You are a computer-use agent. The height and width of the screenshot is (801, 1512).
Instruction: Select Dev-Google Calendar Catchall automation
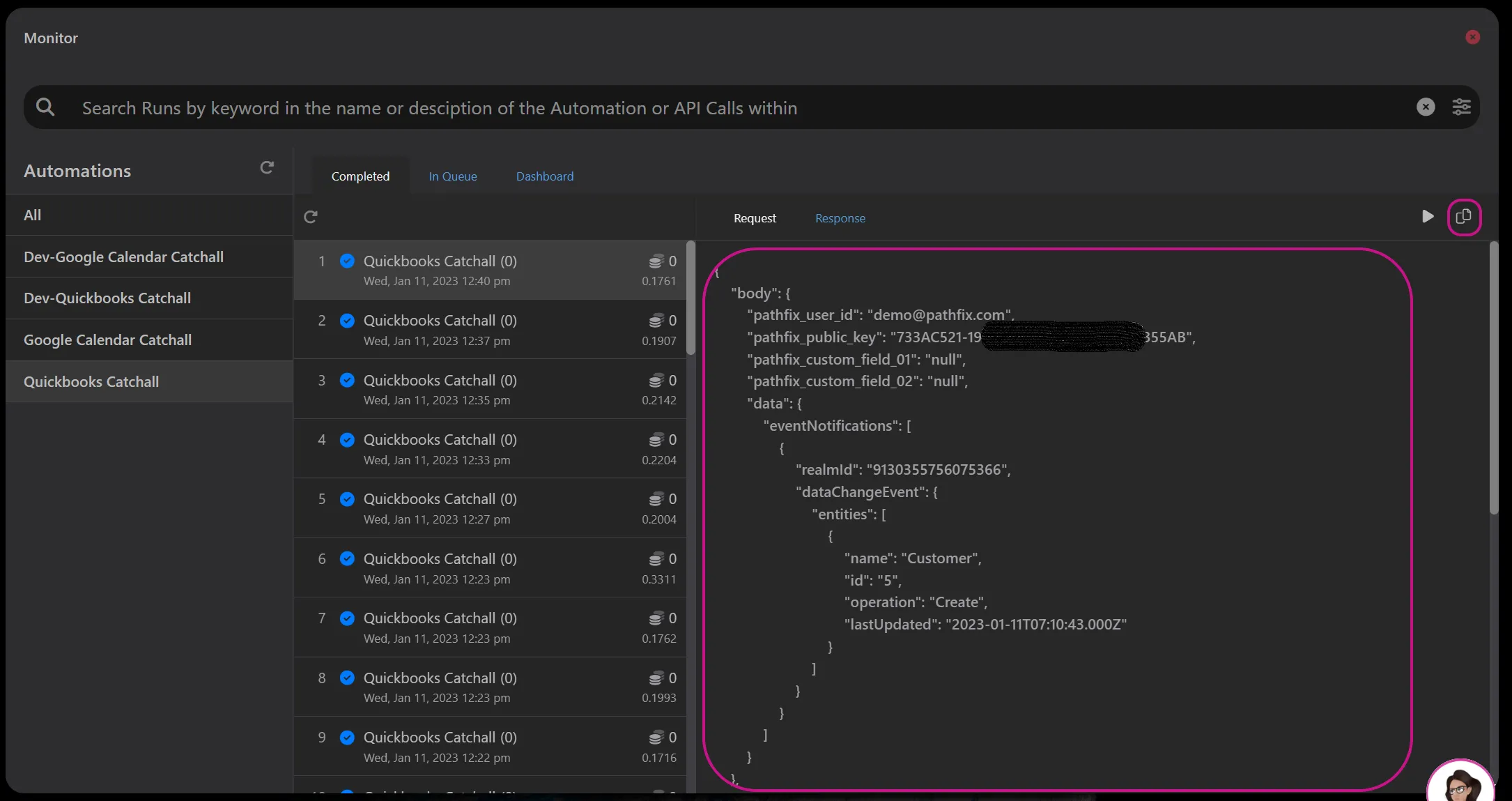149,257
